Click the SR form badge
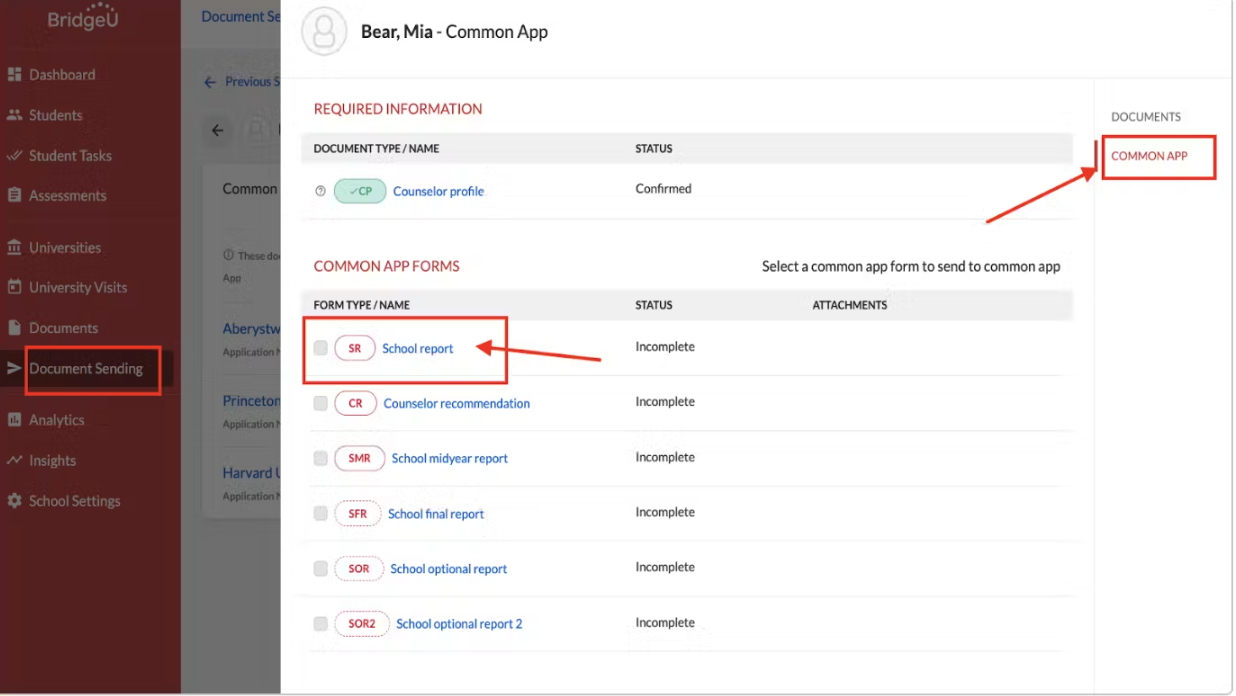The width and height of the screenshot is (1236, 696). point(355,349)
